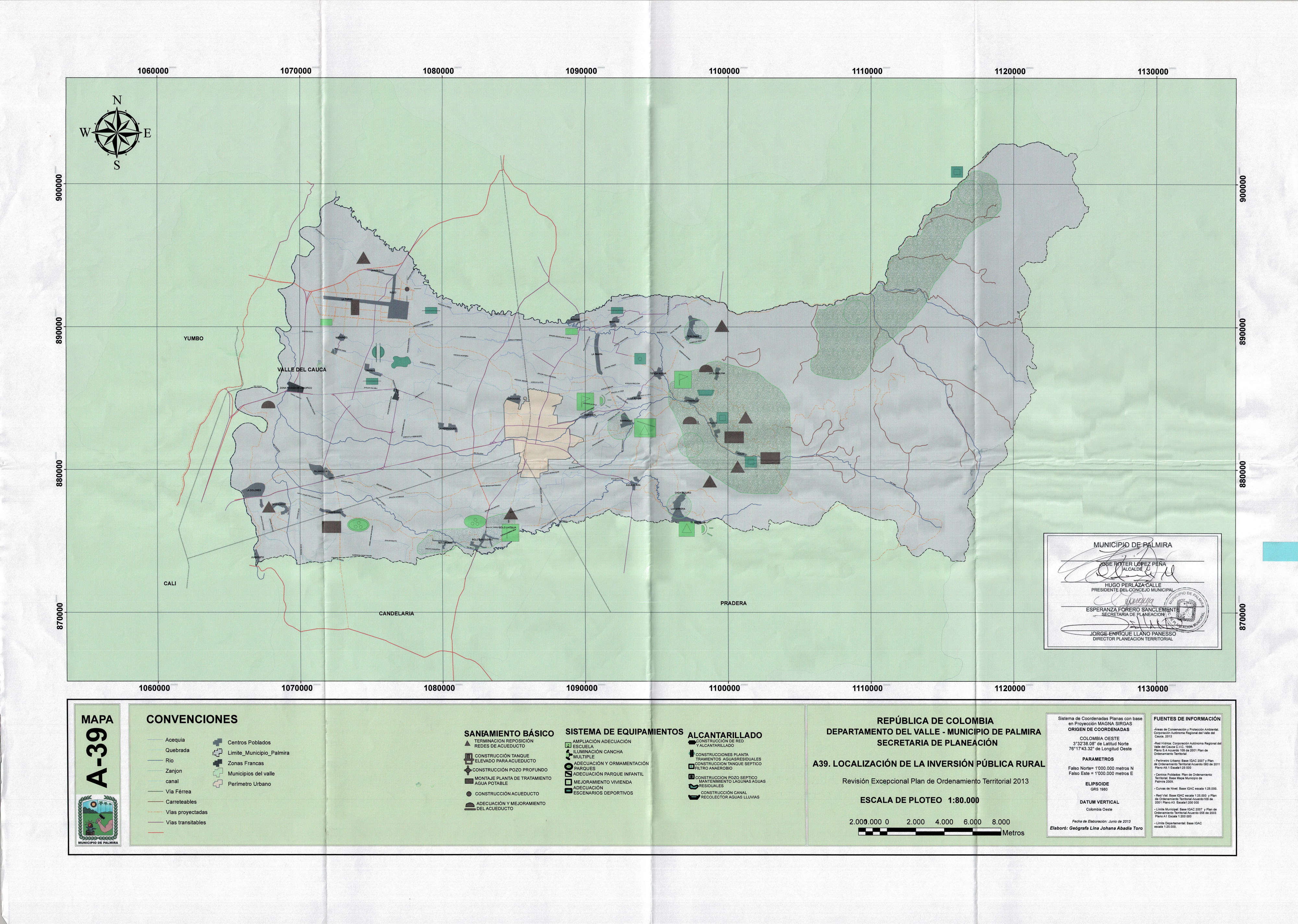Click the YUMBO label on the map
Viewport: 1298px width, 924px height.
[x=194, y=339]
